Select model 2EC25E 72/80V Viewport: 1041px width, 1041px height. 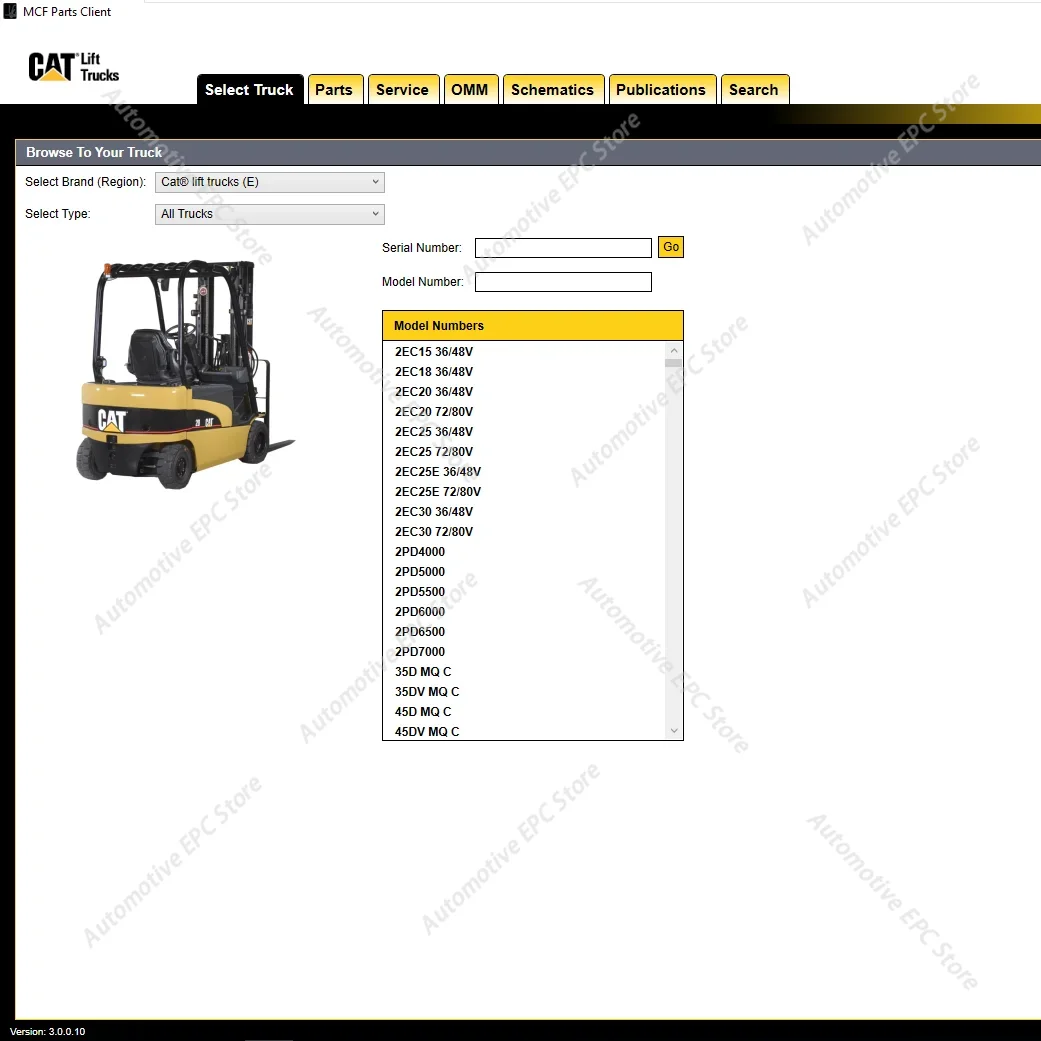point(438,492)
